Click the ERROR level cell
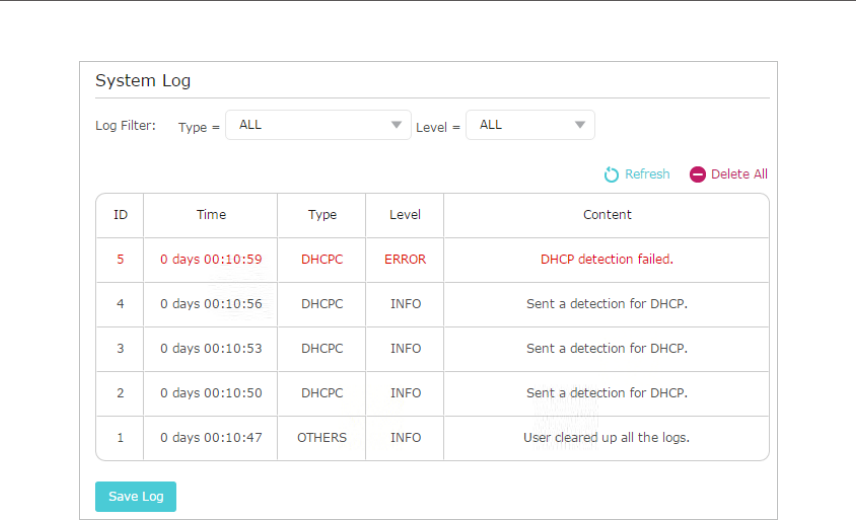856x520 pixels. 405,260
